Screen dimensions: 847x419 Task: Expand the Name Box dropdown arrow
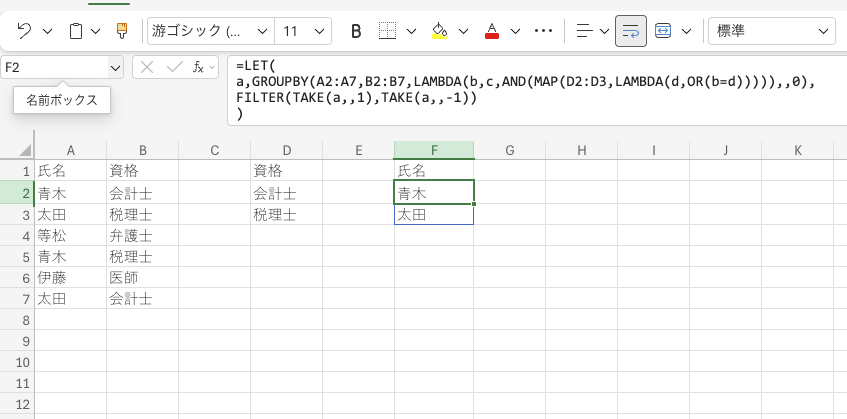pyautogui.click(x=116, y=68)
